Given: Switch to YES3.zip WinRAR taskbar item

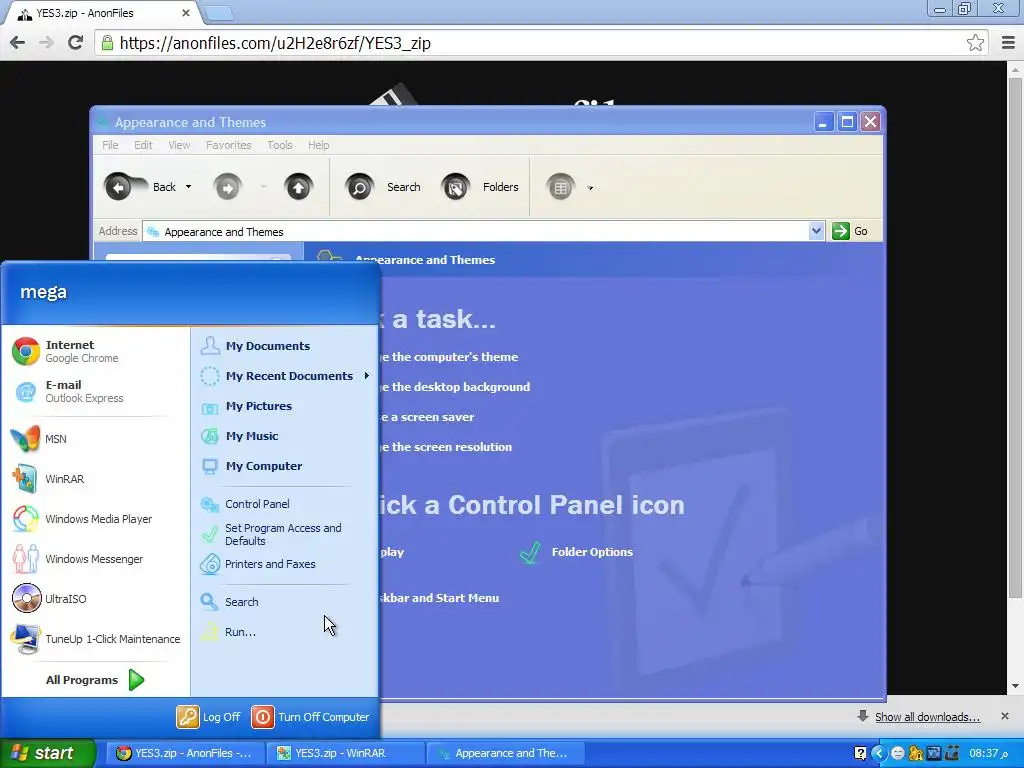Looking at the screenshot, I should pos(345,753).
